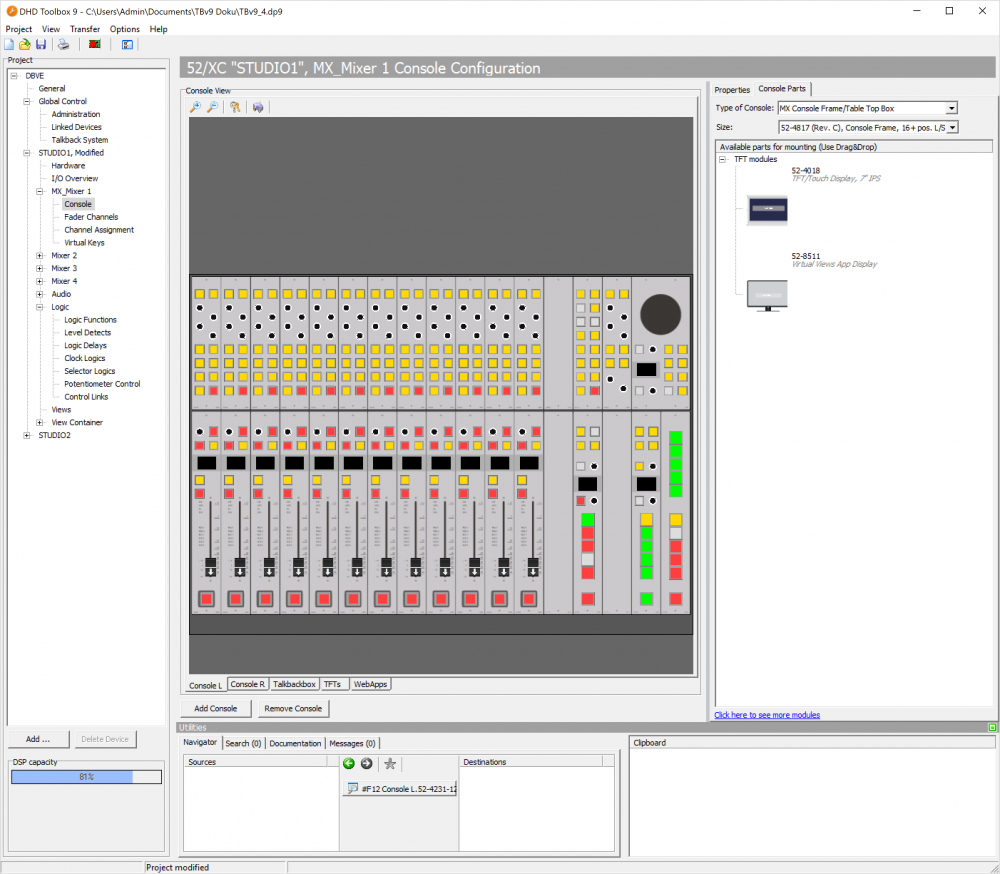Click the favorites star icon in the Navigator
This screenshot has height=874, width=1000.
(389, 763)
